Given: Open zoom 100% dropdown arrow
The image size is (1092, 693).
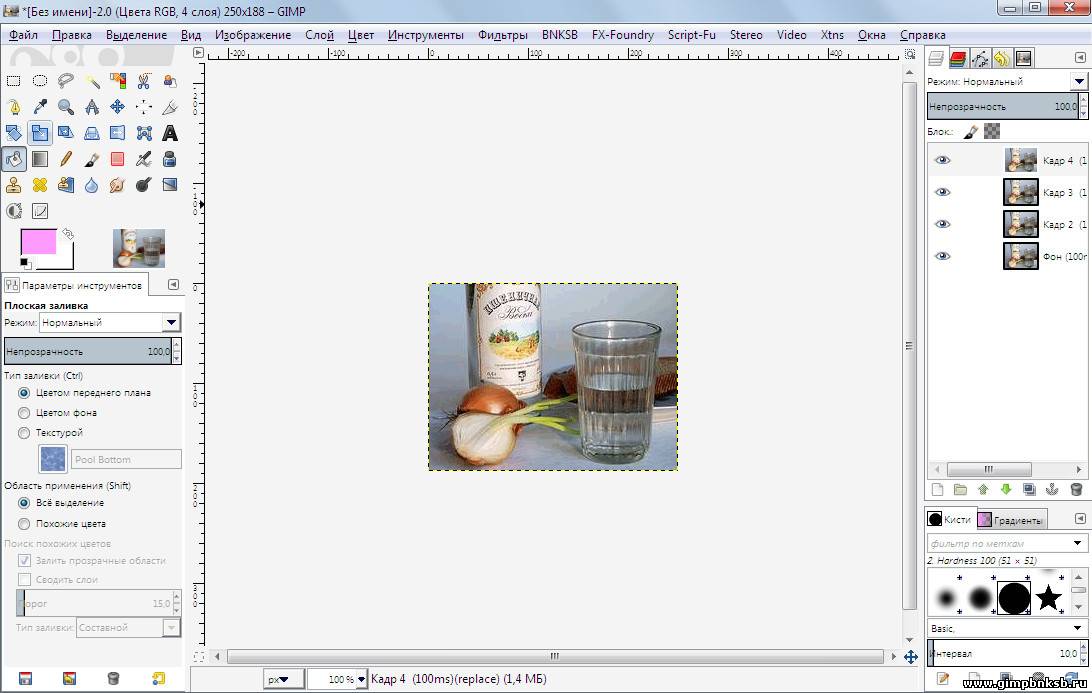Looking at the screenshot, I should point(361,679).
